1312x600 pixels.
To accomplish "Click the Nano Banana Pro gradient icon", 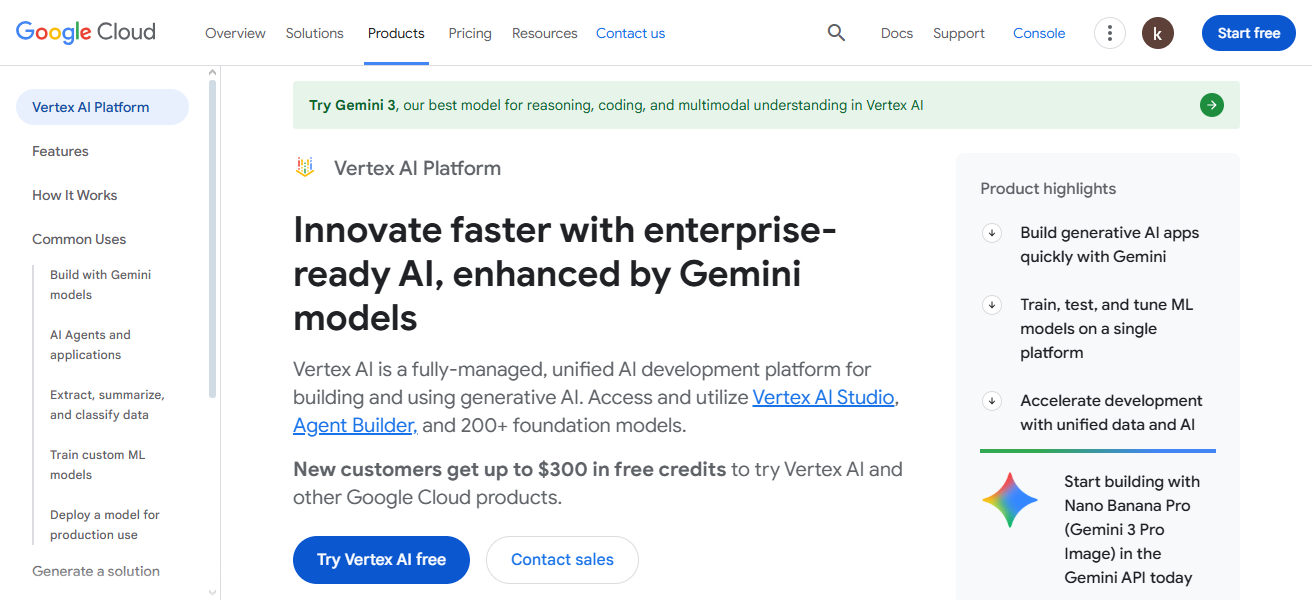I will [1009, 499].
